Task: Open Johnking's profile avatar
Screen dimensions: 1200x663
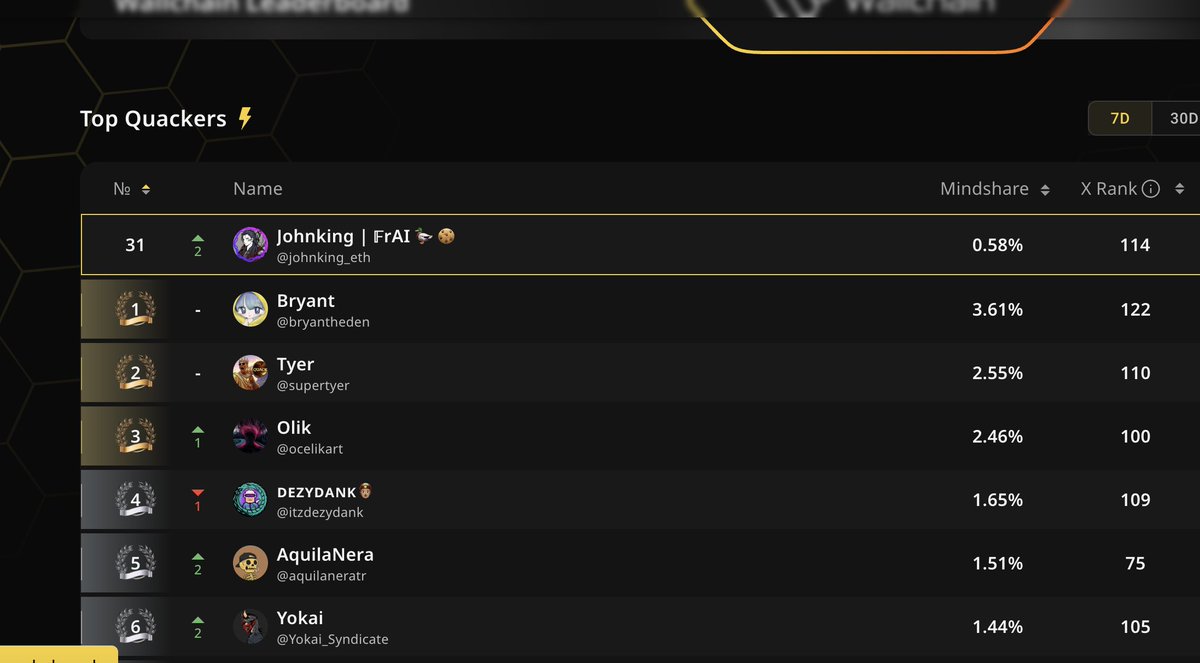Action: [250, 244]
